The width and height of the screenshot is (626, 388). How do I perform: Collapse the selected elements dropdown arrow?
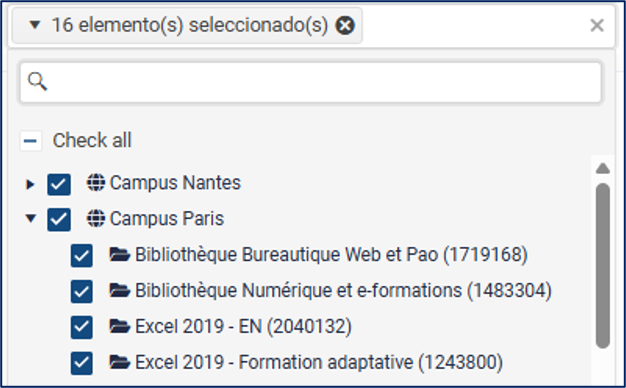(35, 26)
